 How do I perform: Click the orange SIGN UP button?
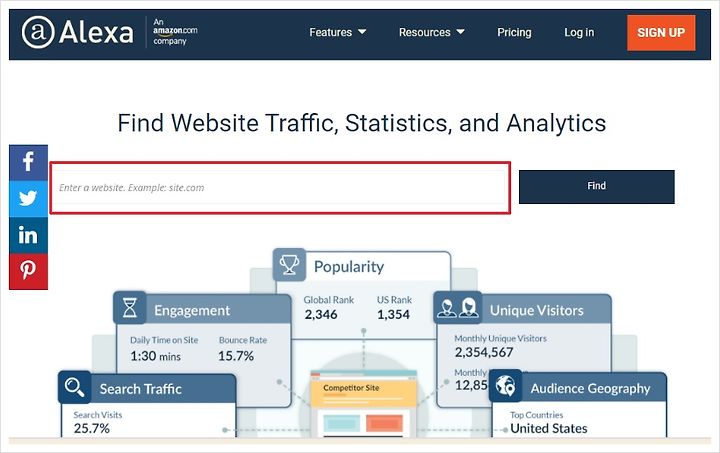click(x=661, y=33)
